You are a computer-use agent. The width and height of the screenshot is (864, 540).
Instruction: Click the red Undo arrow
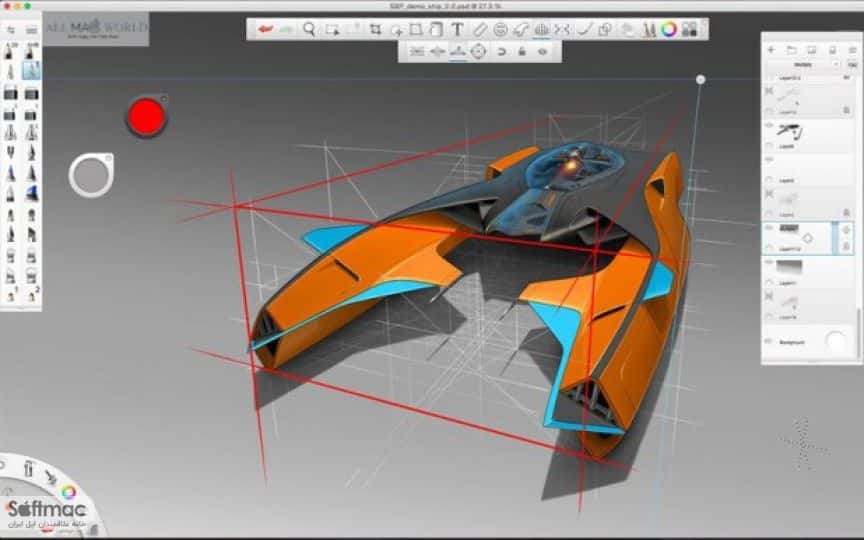point(266,29)
